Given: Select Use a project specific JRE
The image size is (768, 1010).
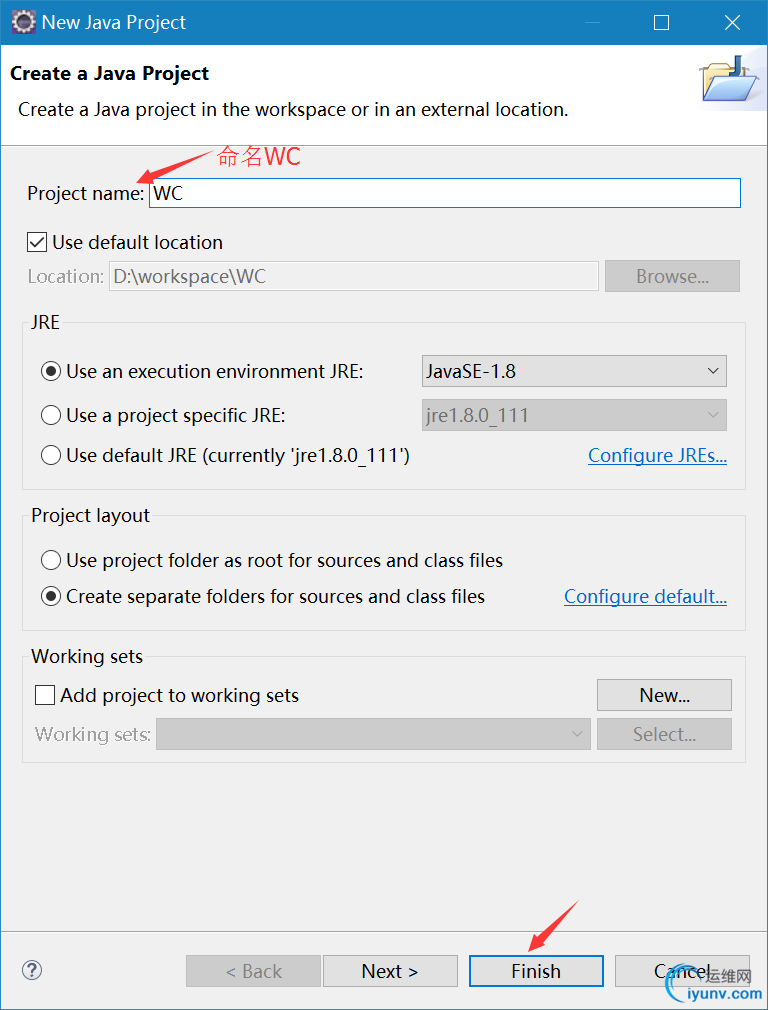Looking at the screenshot, I should [x=51, y=415].
